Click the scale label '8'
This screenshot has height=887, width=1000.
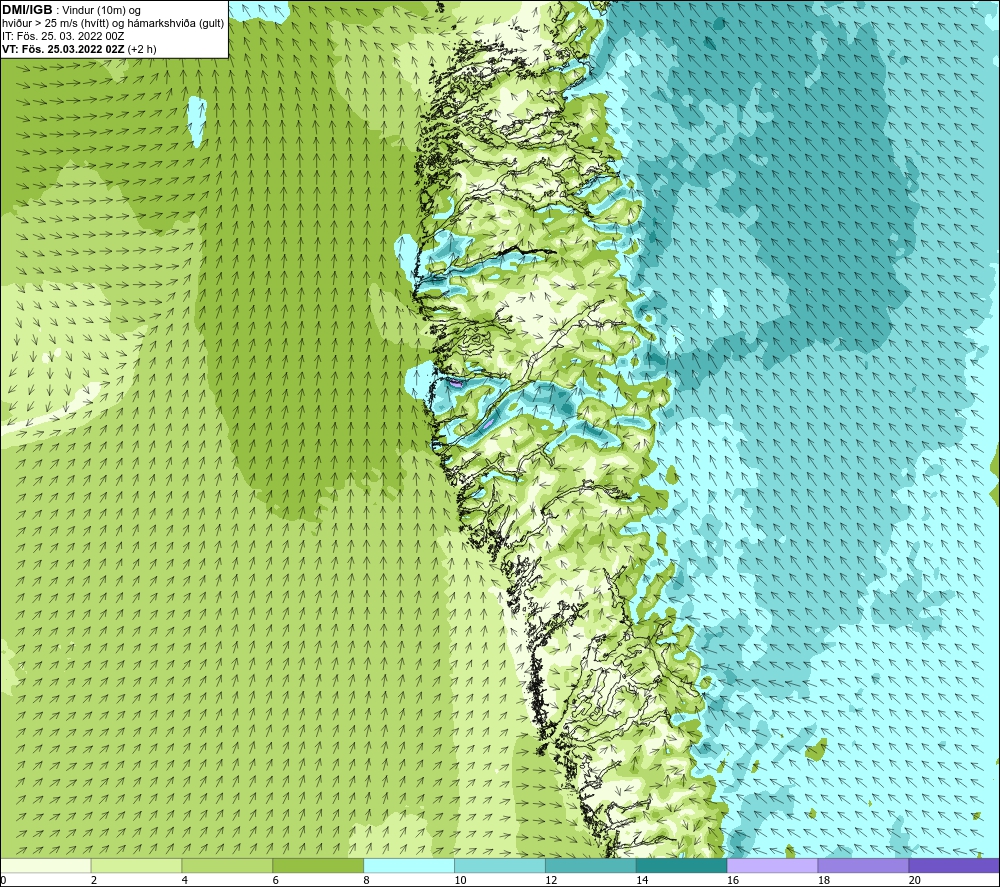(367, 880)
